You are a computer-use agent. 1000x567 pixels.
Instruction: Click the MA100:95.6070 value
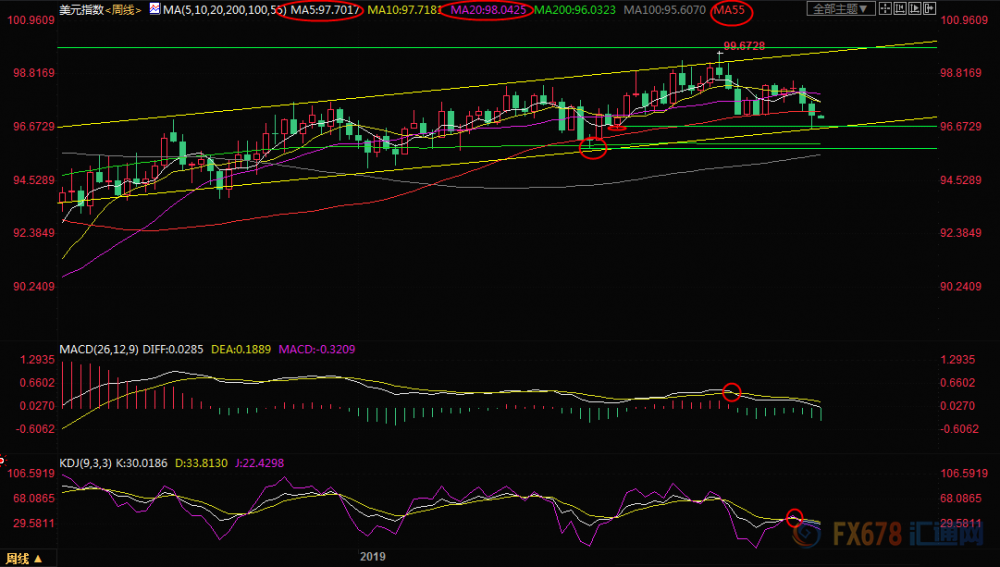coord(665,10)
